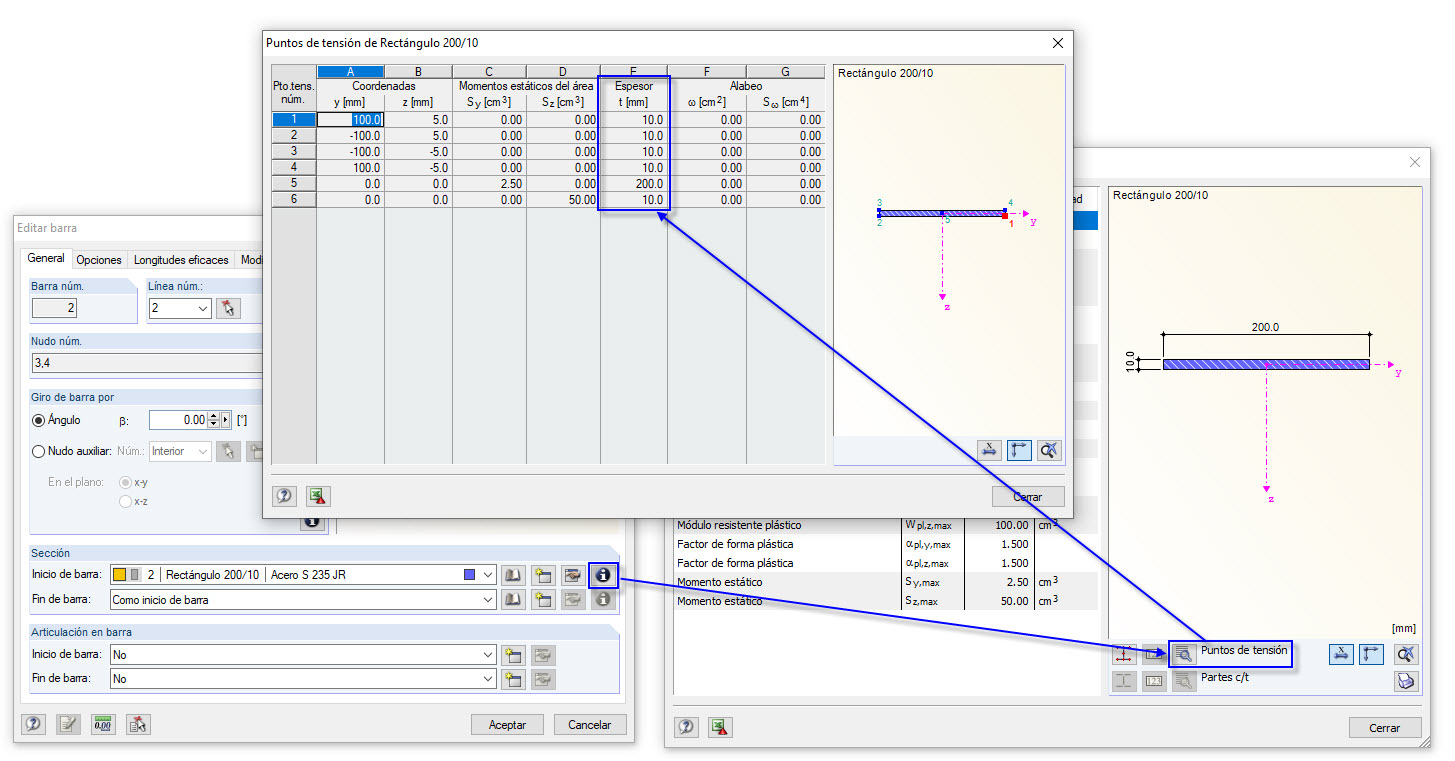Select thickness cell 200.0 in row 5
Screen dimensions: 1455x761
(633, 184)
